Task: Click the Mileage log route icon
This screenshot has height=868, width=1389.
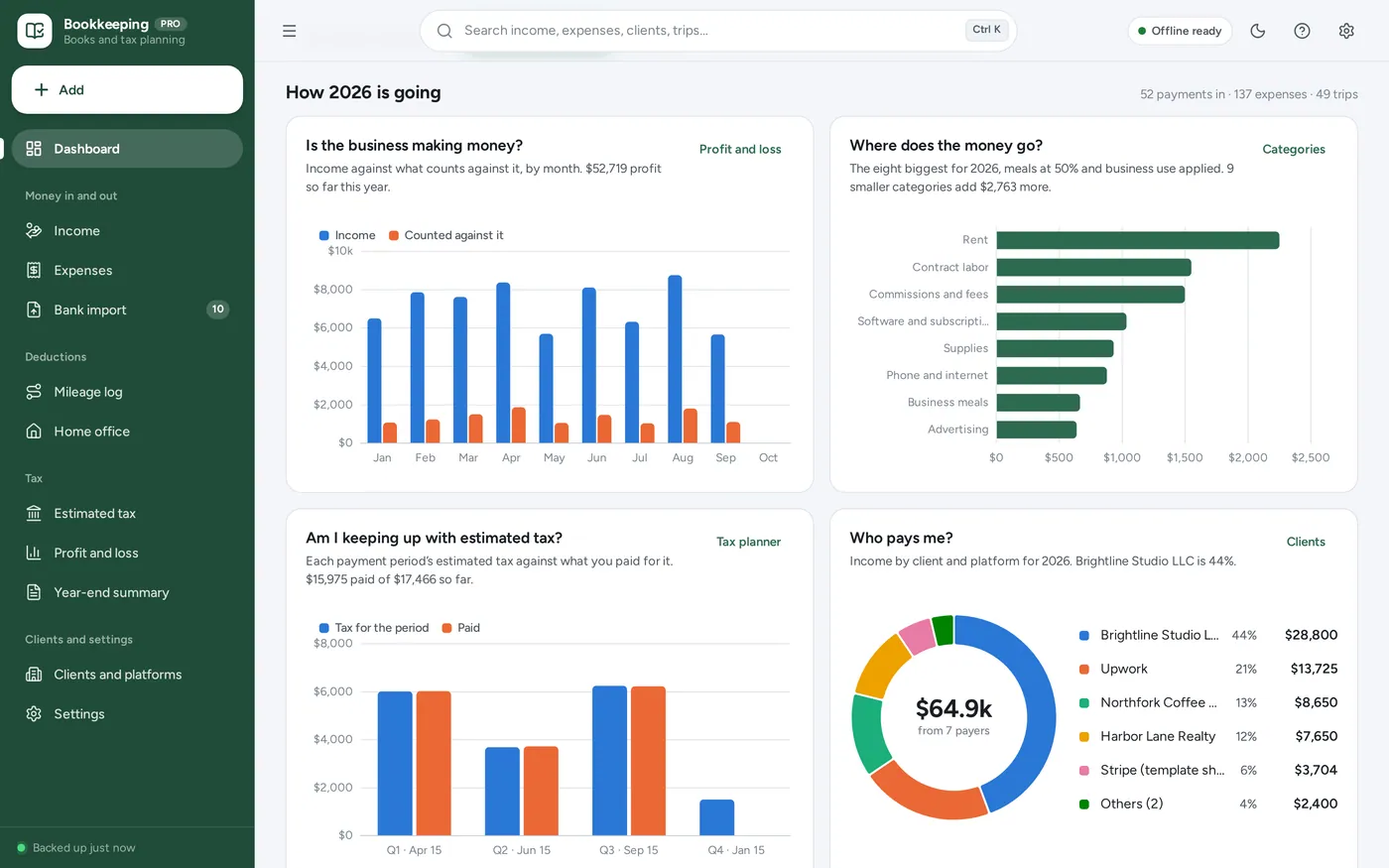Action: click(34, 392)
